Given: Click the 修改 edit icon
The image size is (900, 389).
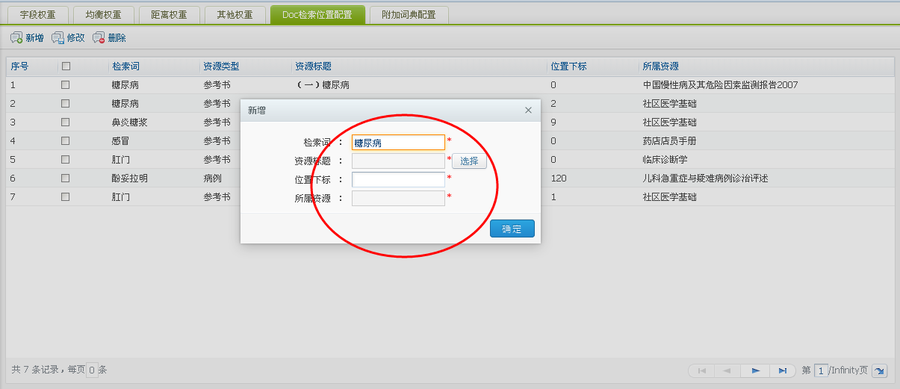Looking at the screenshot, I should [x=57, y=38].
